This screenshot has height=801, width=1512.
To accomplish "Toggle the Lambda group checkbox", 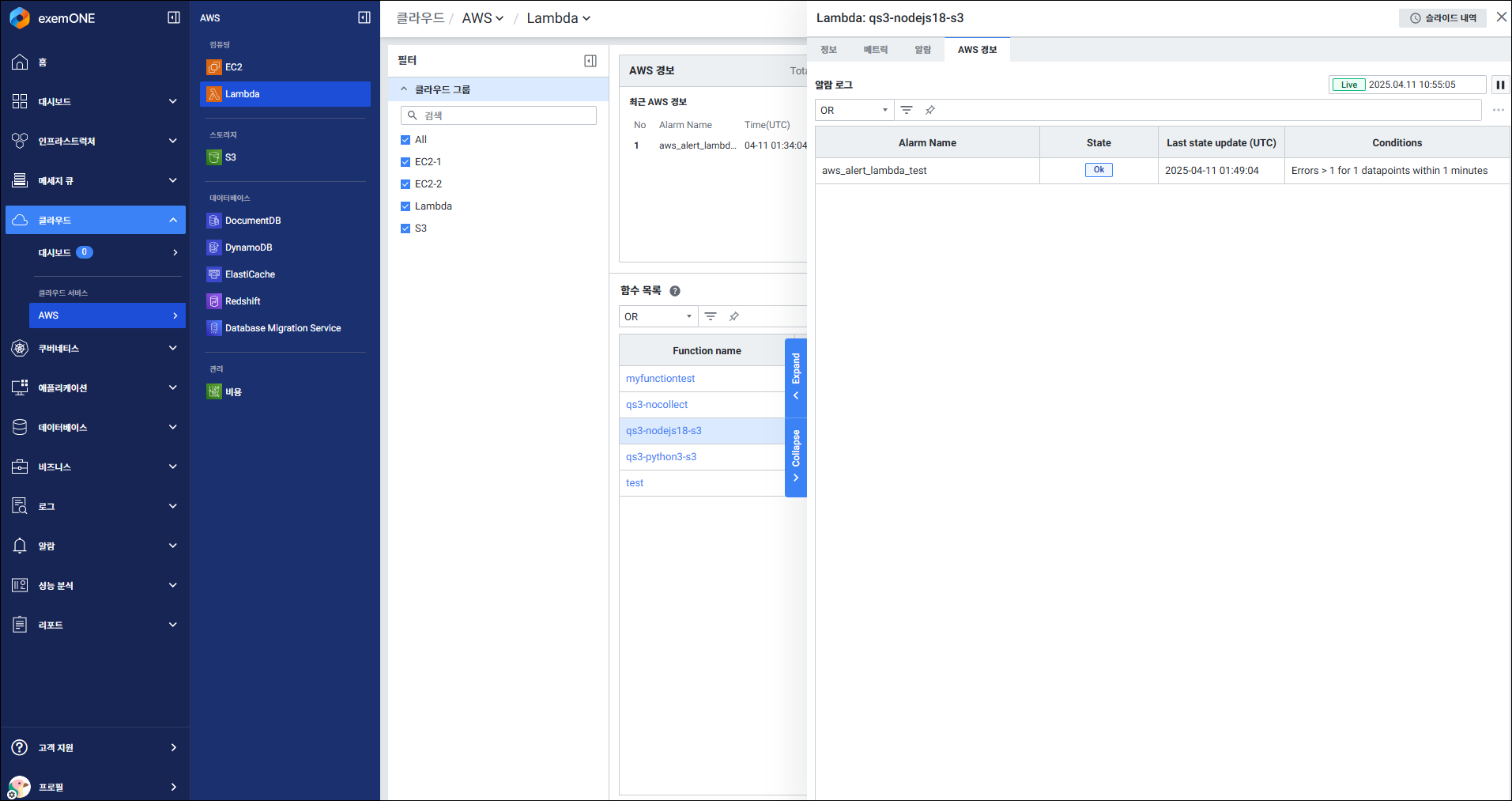I will [x=405, y=206].
